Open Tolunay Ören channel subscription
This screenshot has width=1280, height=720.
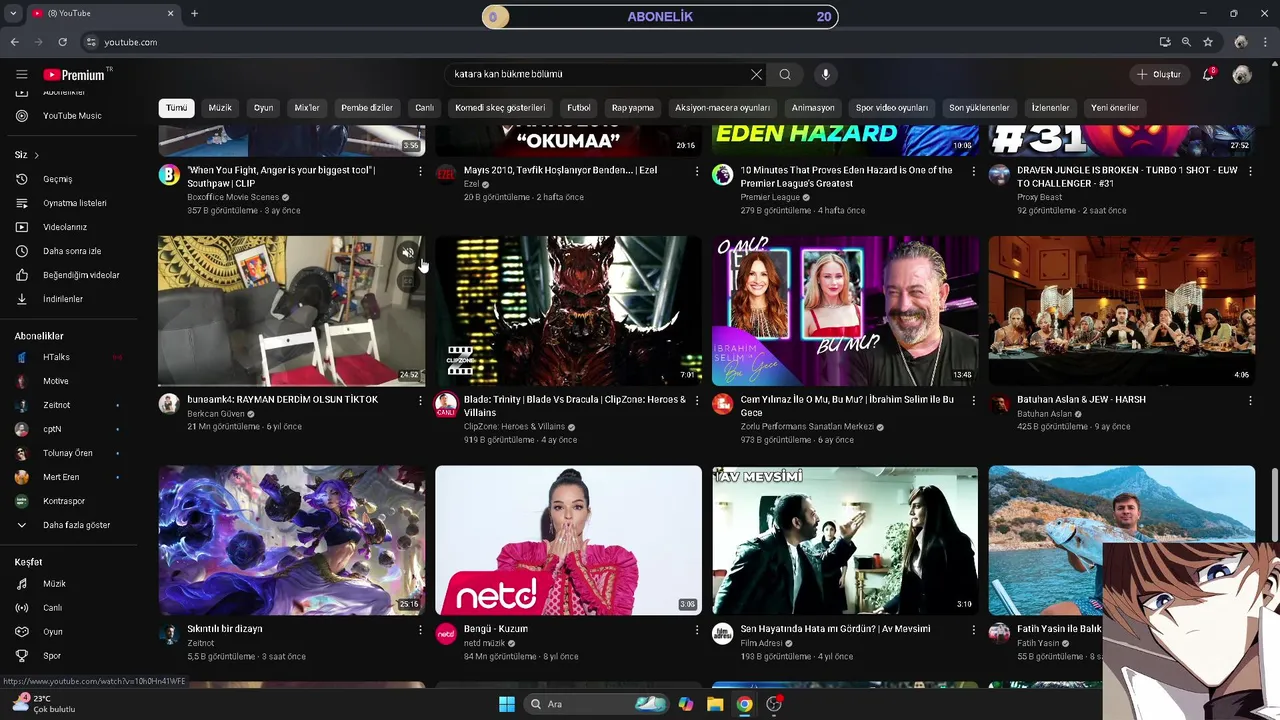coord(69,453)
